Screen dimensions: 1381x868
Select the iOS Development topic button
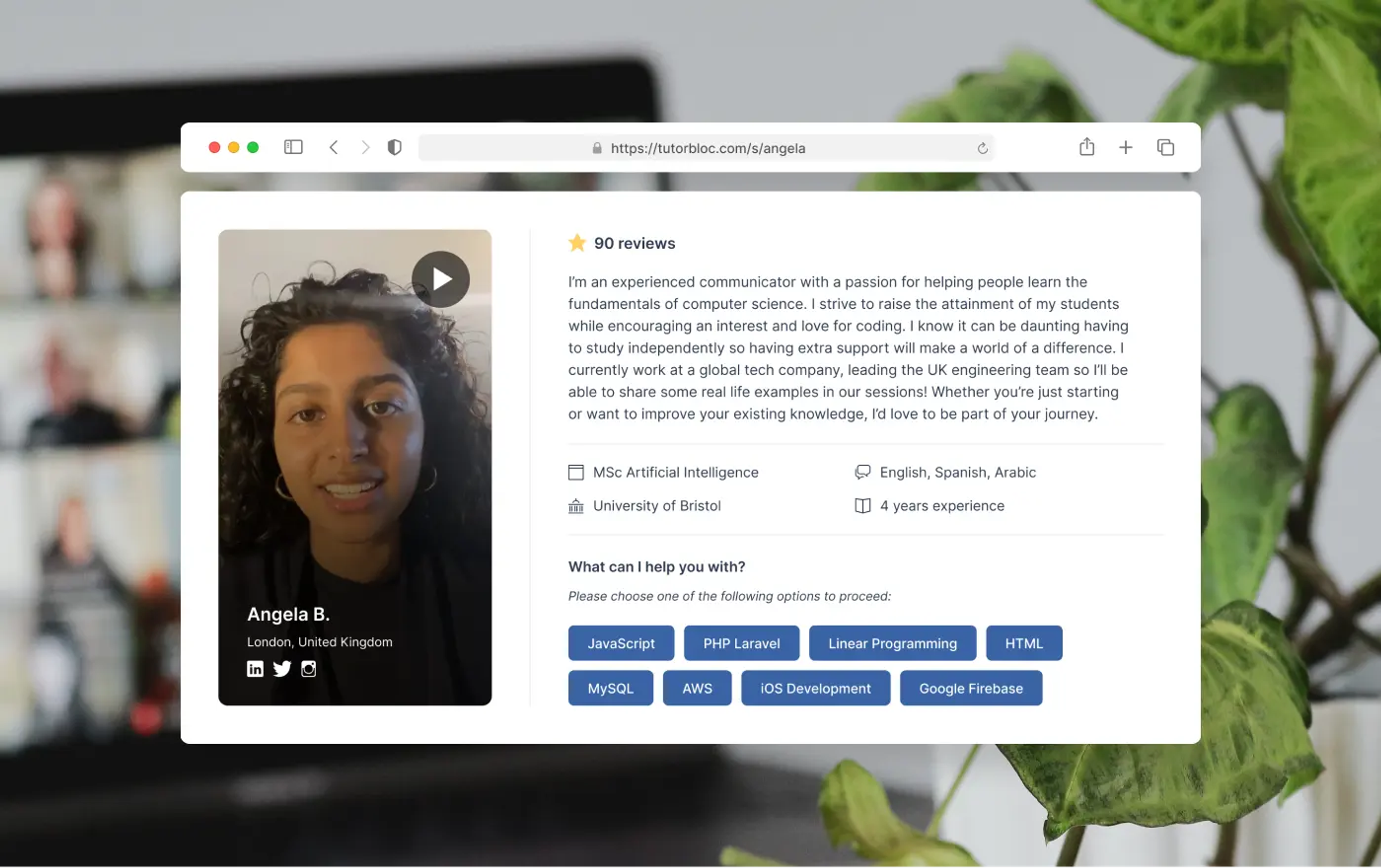pyautogui.click(x=815, y=688)
